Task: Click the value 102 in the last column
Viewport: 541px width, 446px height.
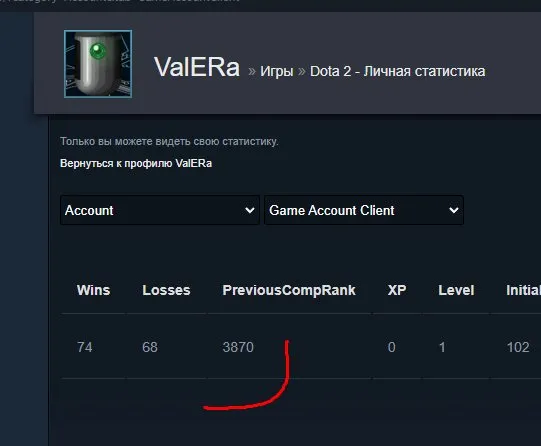Action: pyautogui.click(x=518, y=347)
